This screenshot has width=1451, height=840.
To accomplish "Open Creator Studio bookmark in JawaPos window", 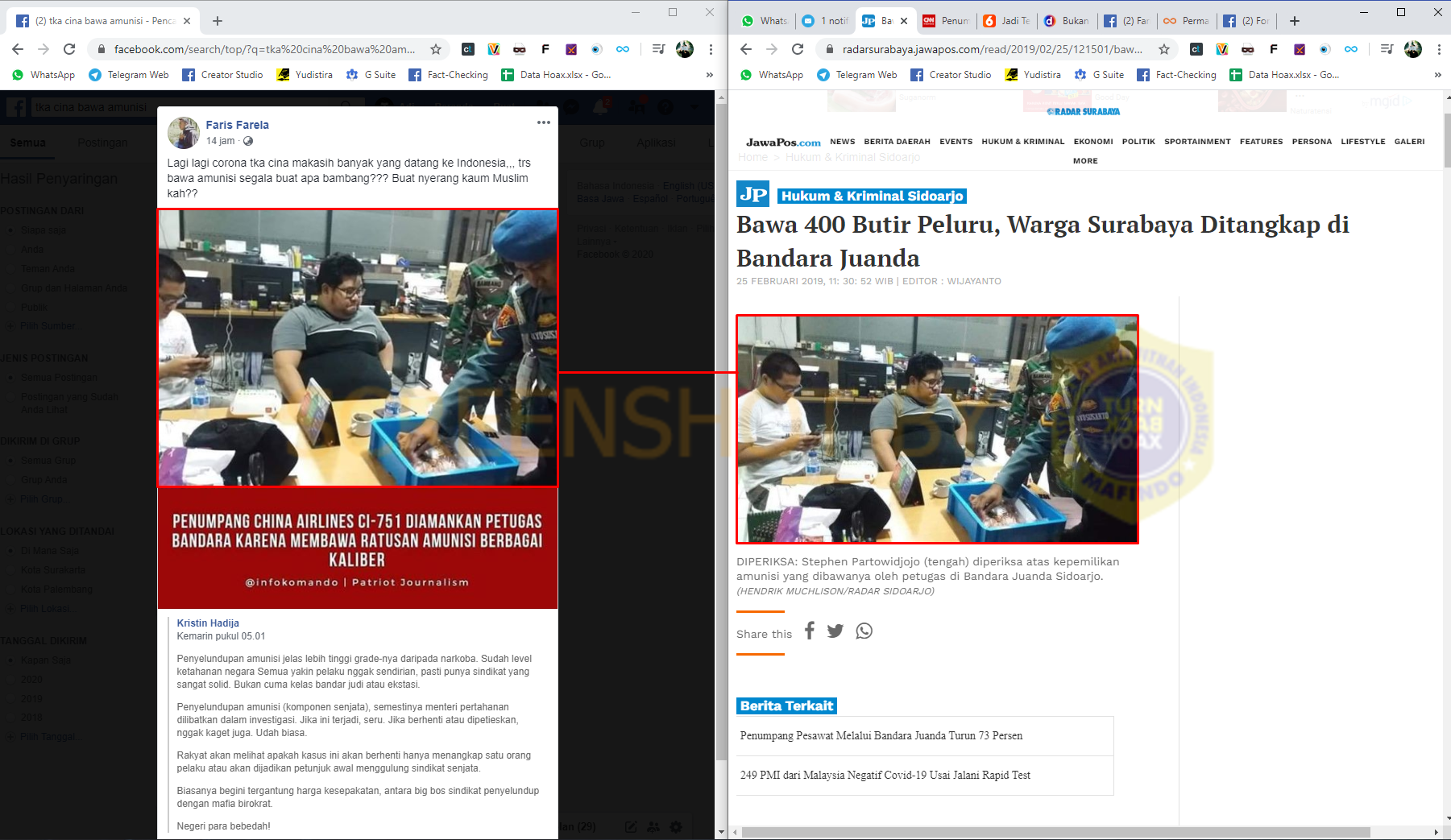I will click(x=951, y=75).
